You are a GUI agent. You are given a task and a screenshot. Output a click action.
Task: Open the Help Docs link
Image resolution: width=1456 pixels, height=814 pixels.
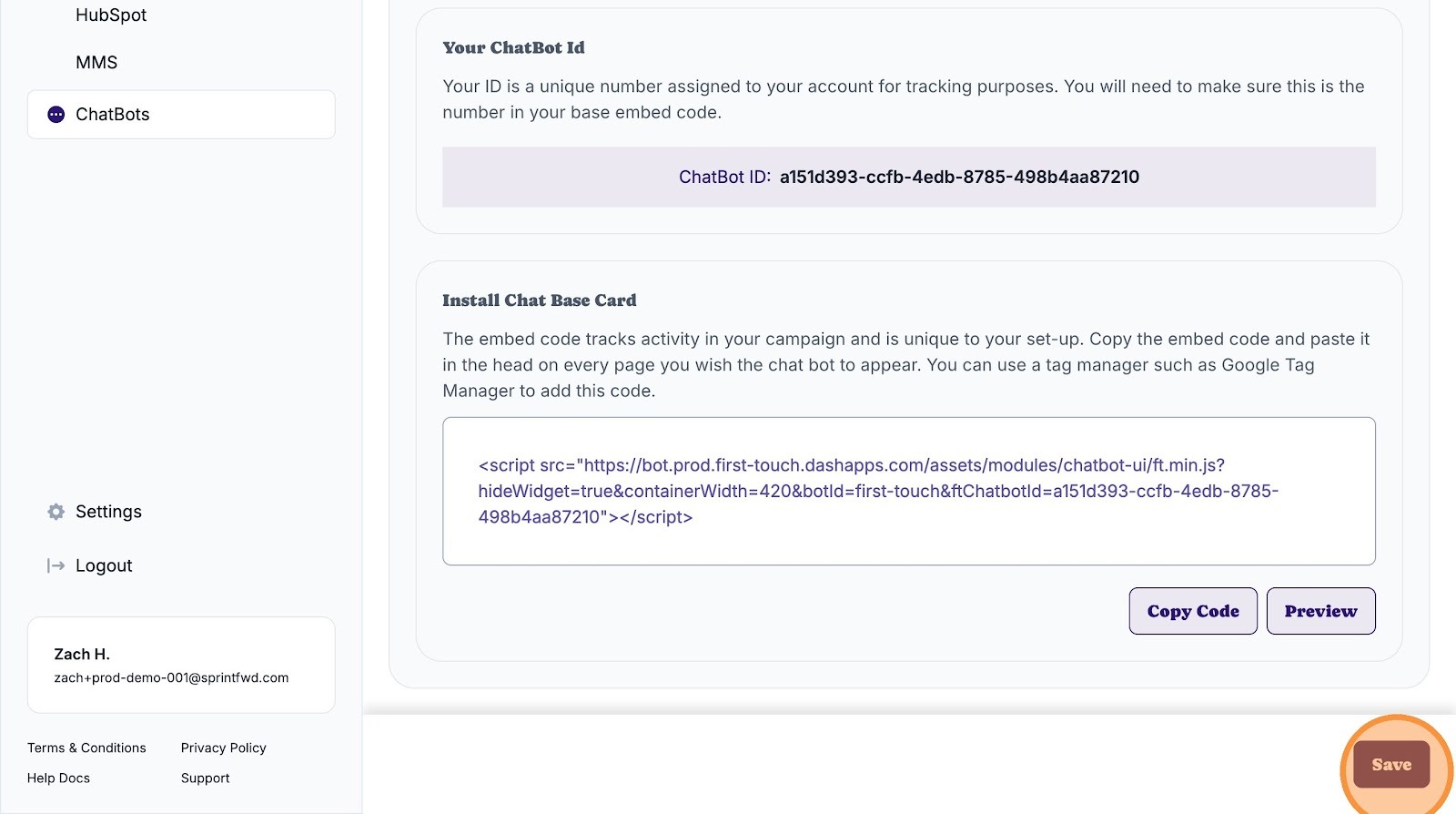click(x=58, y=778)
